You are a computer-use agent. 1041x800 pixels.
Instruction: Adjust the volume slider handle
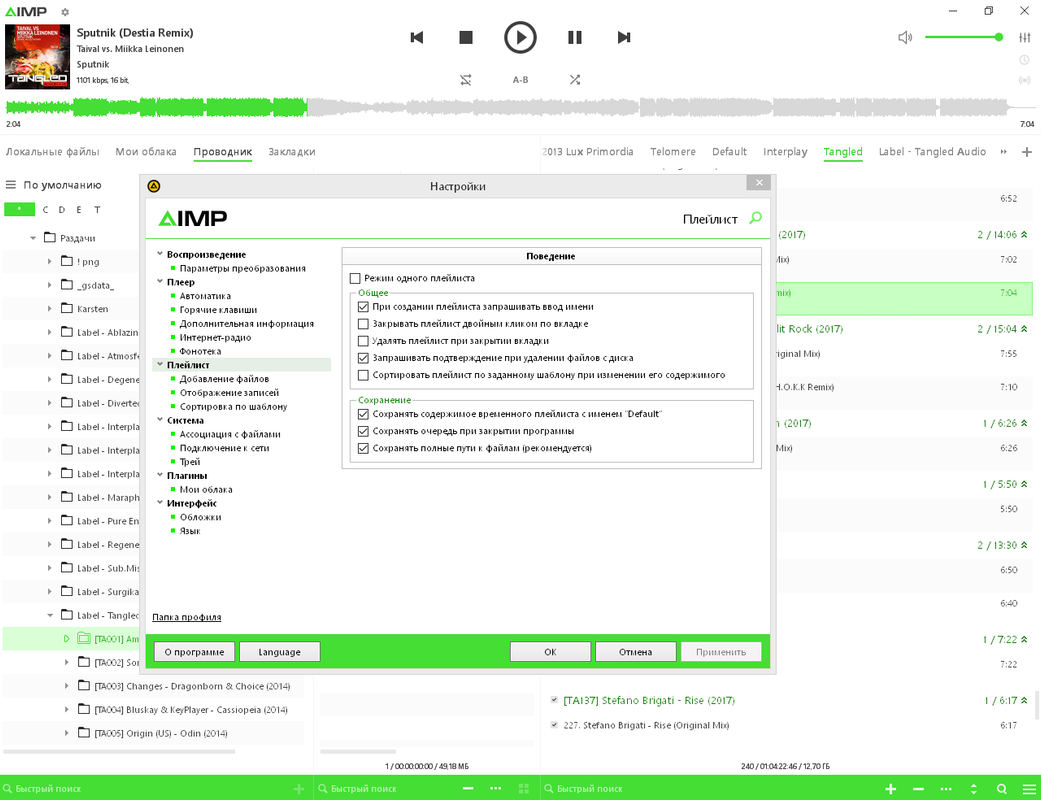(x=999, y=37)
